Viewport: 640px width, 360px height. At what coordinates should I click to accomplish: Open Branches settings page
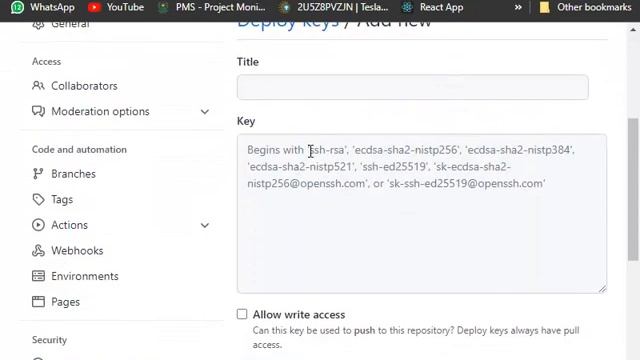(x=73, y=174)
